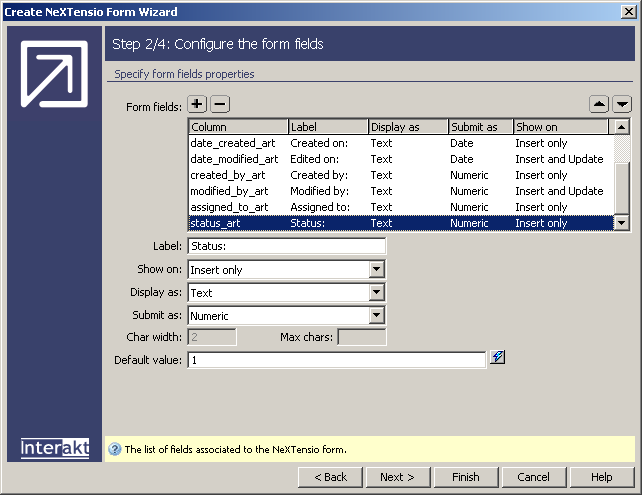Close the wizard window
The image size is (642, 495).
click(x=628, y=11)
